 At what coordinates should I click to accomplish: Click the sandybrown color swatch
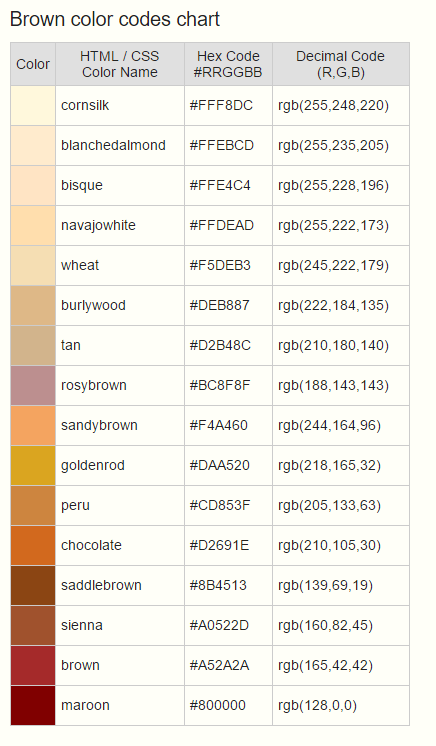[x=33, y=425]
